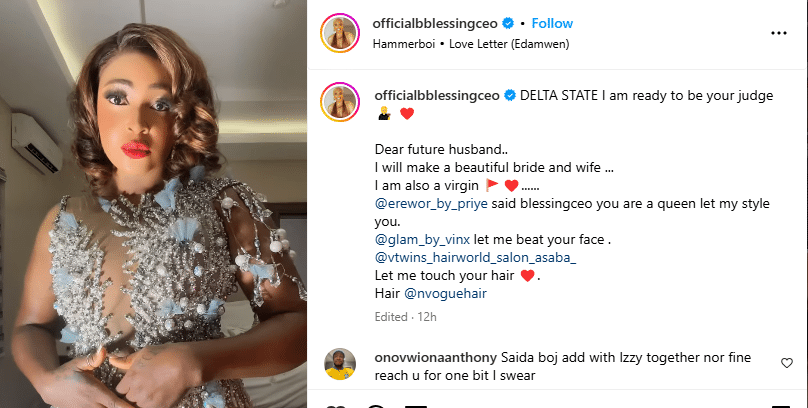Click the post video of the woman
Screen dimensions: 808x408
coord(160,204)
